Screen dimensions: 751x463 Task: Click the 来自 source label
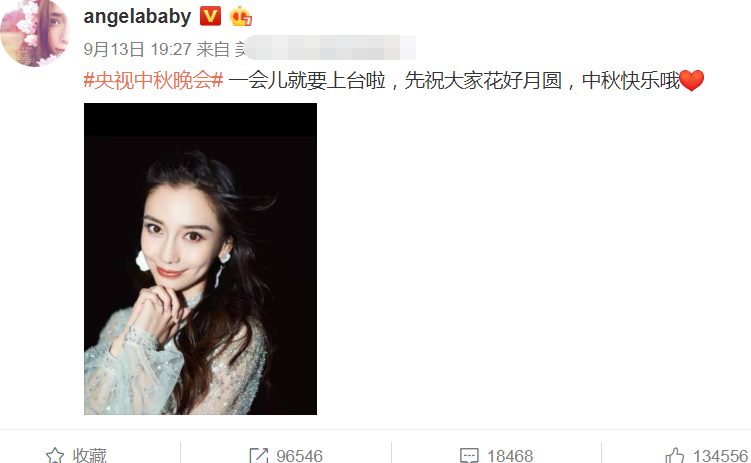point(213,49)
